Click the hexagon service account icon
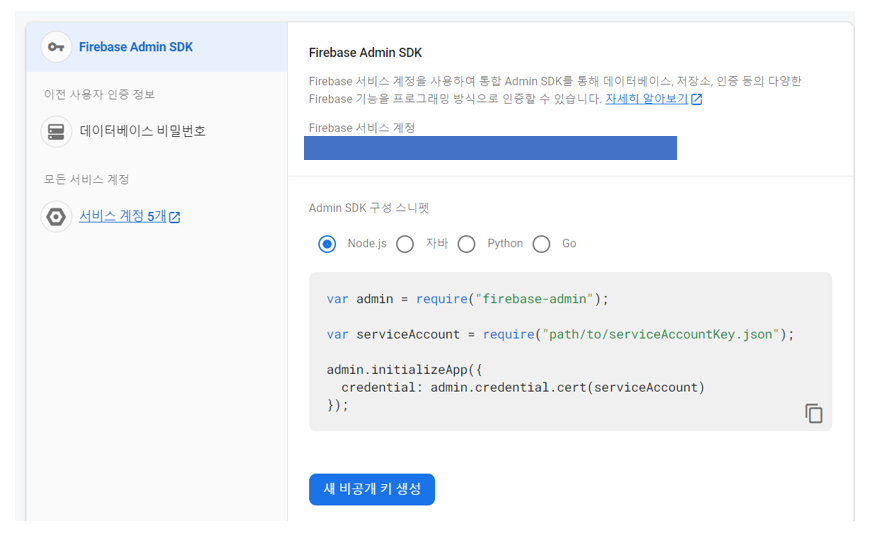 click(56, 216)
